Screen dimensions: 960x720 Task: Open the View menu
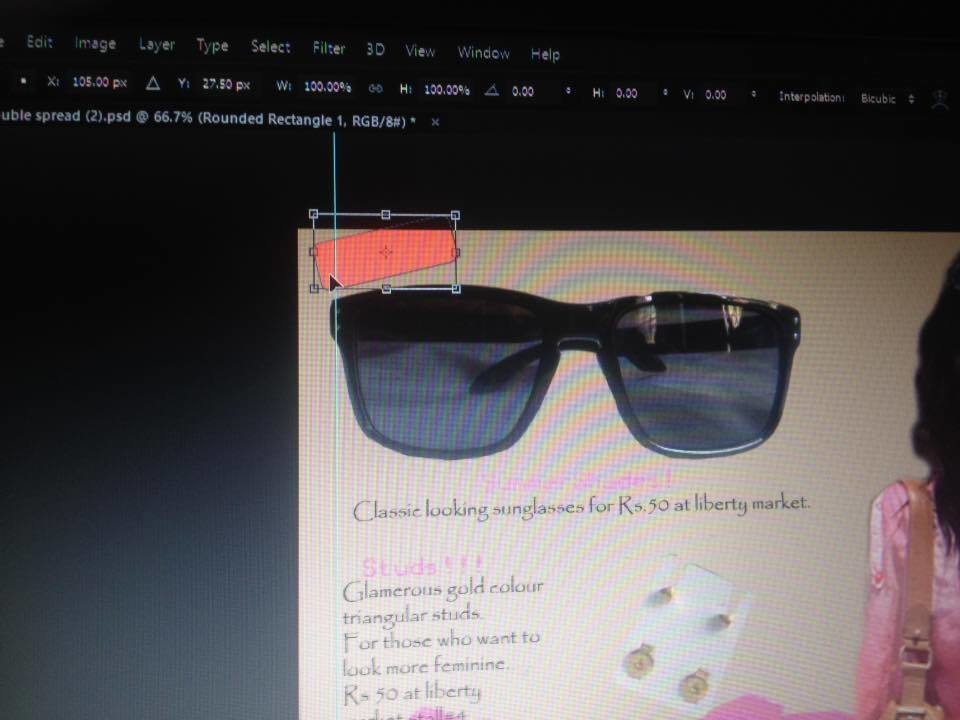tap(420, 51)
